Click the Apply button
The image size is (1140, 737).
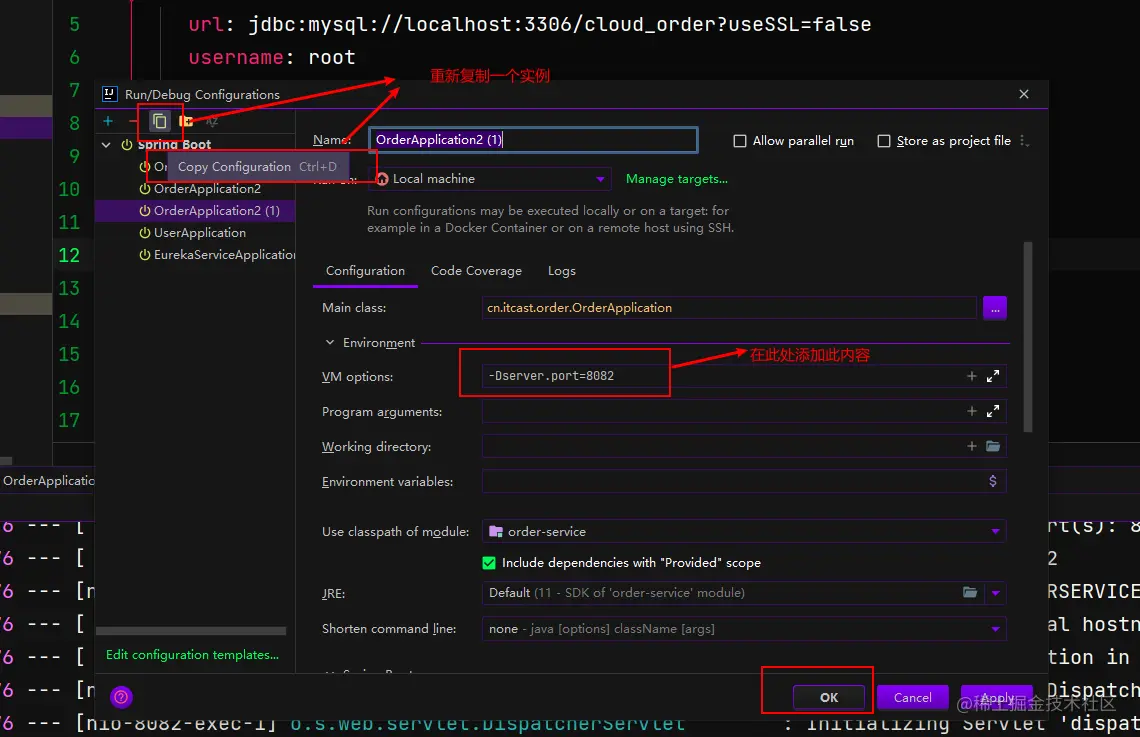pos(997,698)
